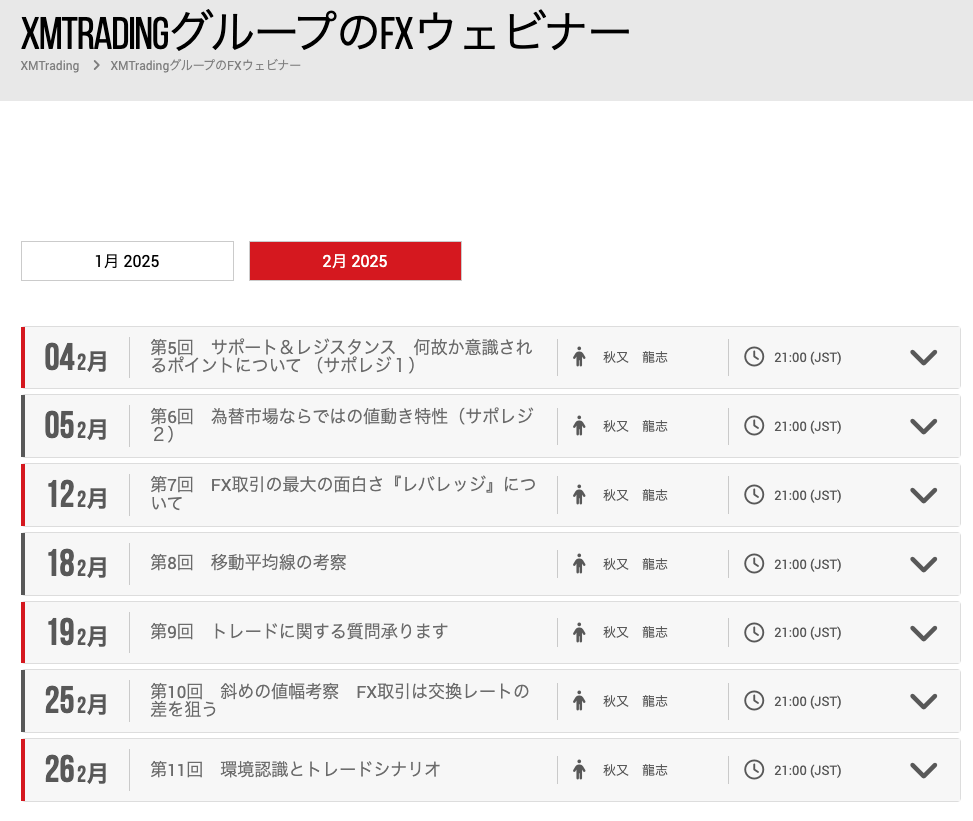Click the date 19 2月
The height and width of the screenshot is (821, 973).
[77, 634]
